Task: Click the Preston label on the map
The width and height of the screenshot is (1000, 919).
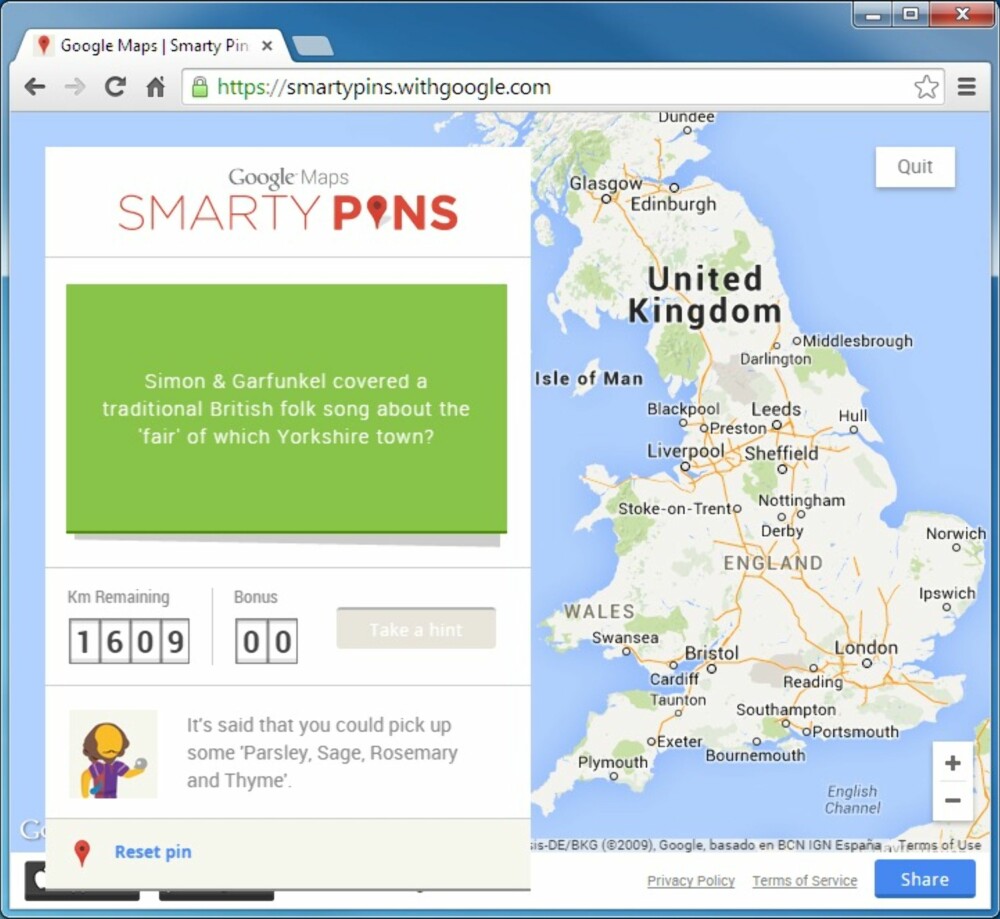Action: coord(738,428)
